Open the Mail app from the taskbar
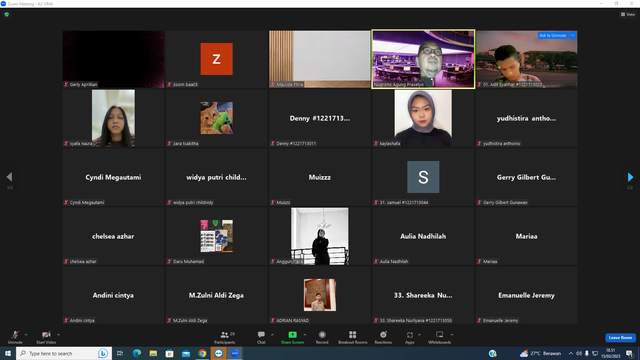The width and height of the screenshot is (640, 360). pyautogui.click(x=186, y=353)
